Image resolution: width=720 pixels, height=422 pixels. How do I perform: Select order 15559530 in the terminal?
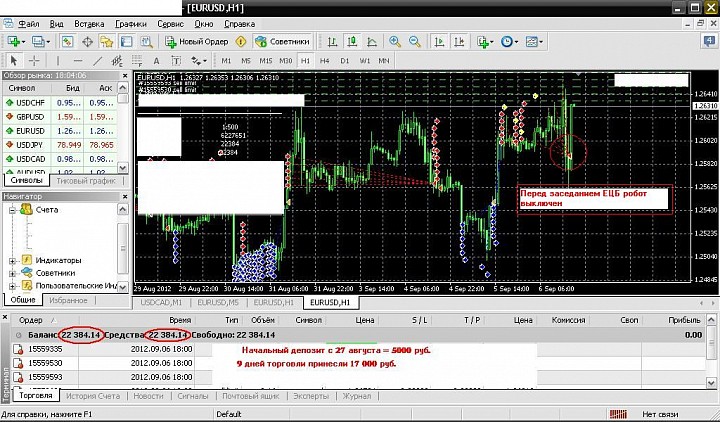point(358,363)
